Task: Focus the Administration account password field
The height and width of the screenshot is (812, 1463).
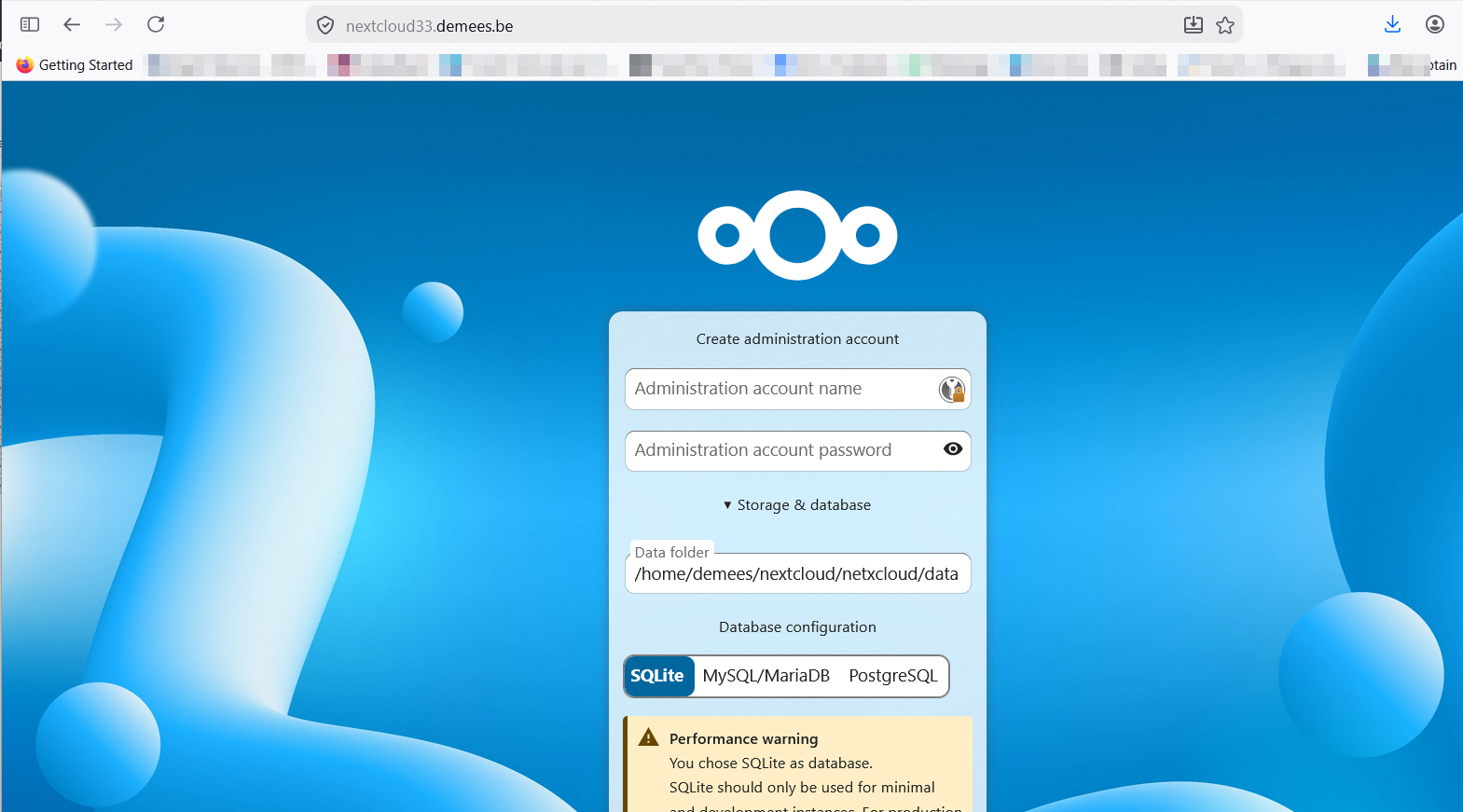Action: 779,450
